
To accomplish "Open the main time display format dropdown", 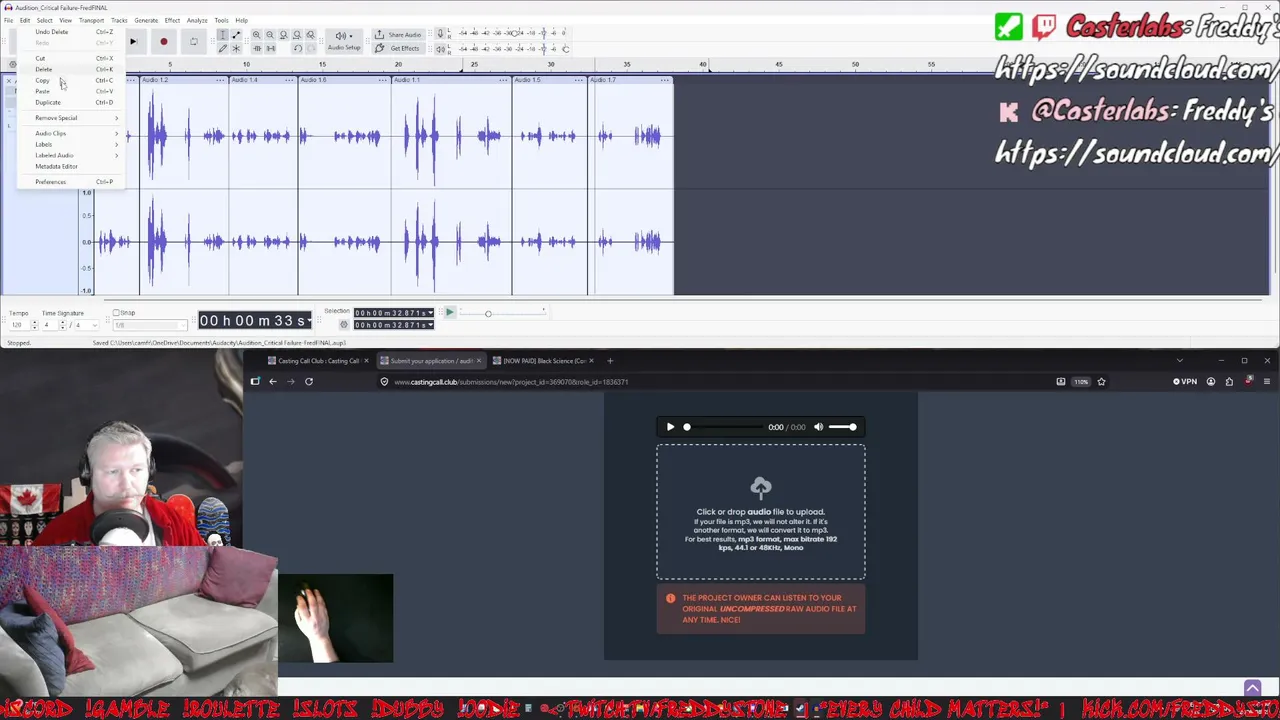I will pyautogui.click(x=309, y=320).
